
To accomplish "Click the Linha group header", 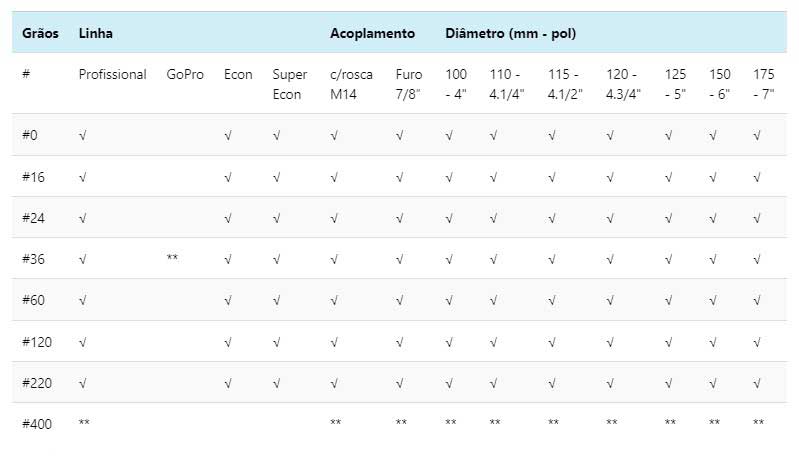I will 95,33.
